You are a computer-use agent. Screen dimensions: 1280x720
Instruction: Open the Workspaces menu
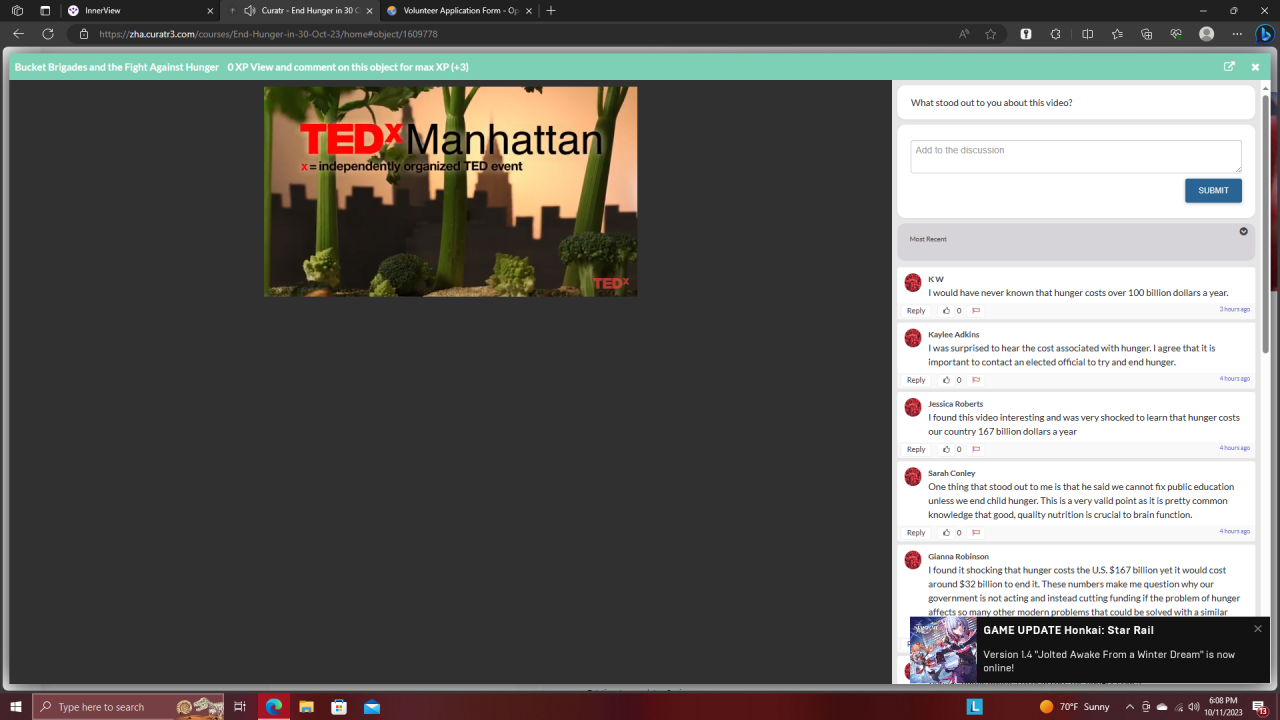click(17, 11)
